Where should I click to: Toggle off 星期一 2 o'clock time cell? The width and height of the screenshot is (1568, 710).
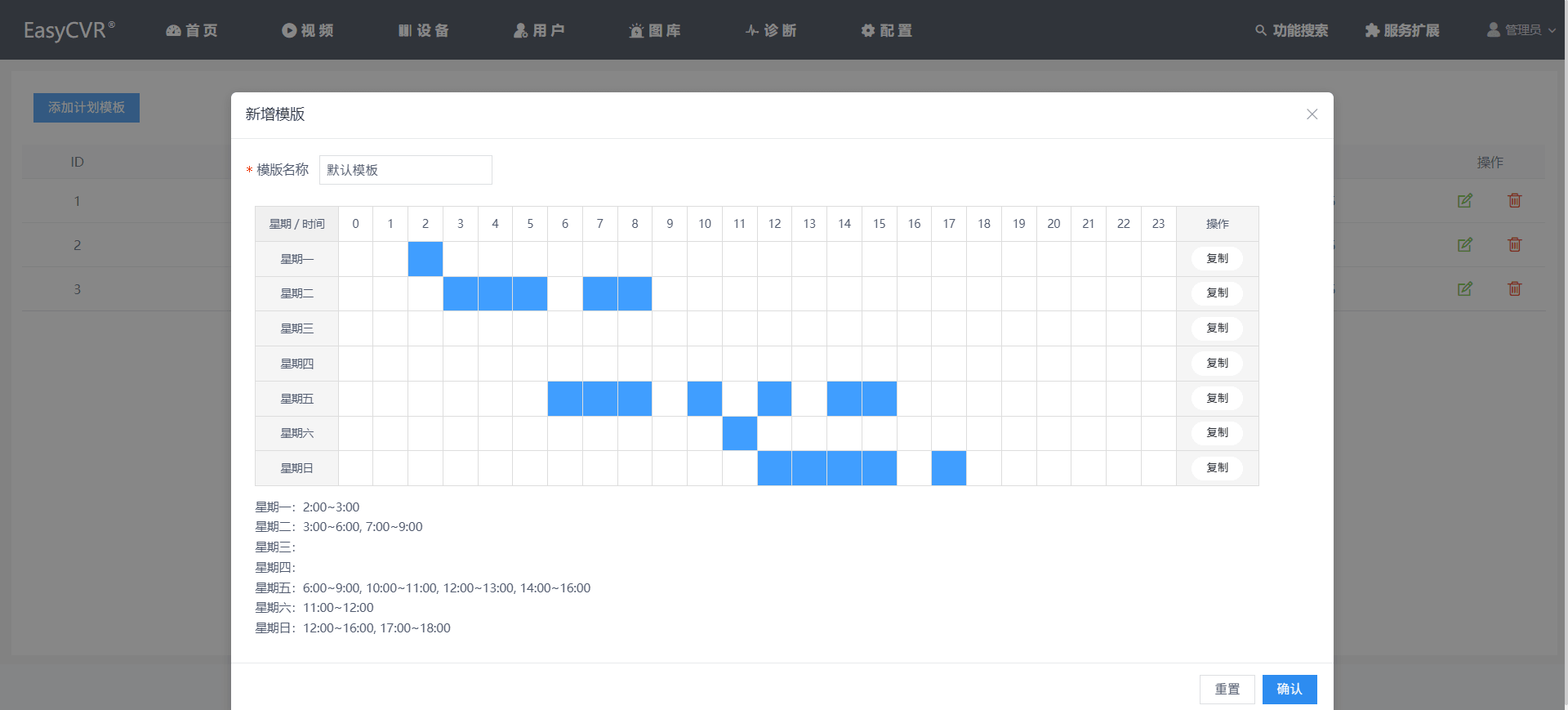pos(425,259)
